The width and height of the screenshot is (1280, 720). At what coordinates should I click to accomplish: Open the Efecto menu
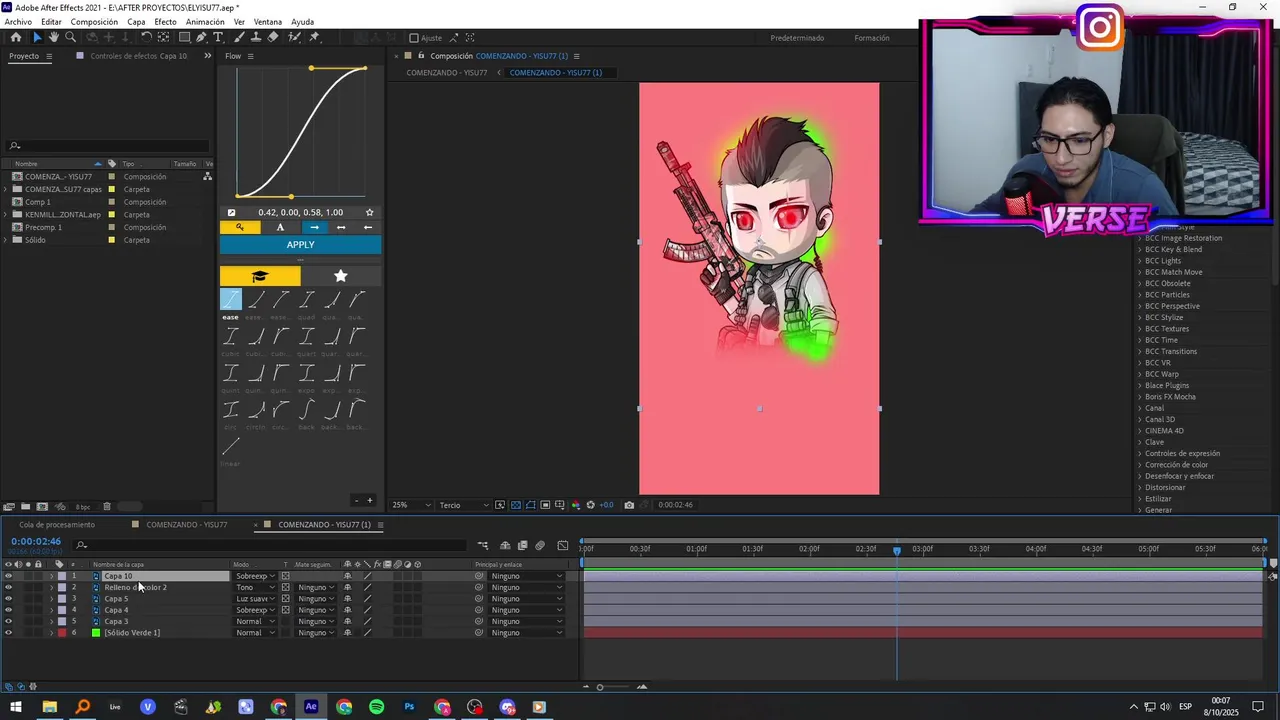pos(165,22)
